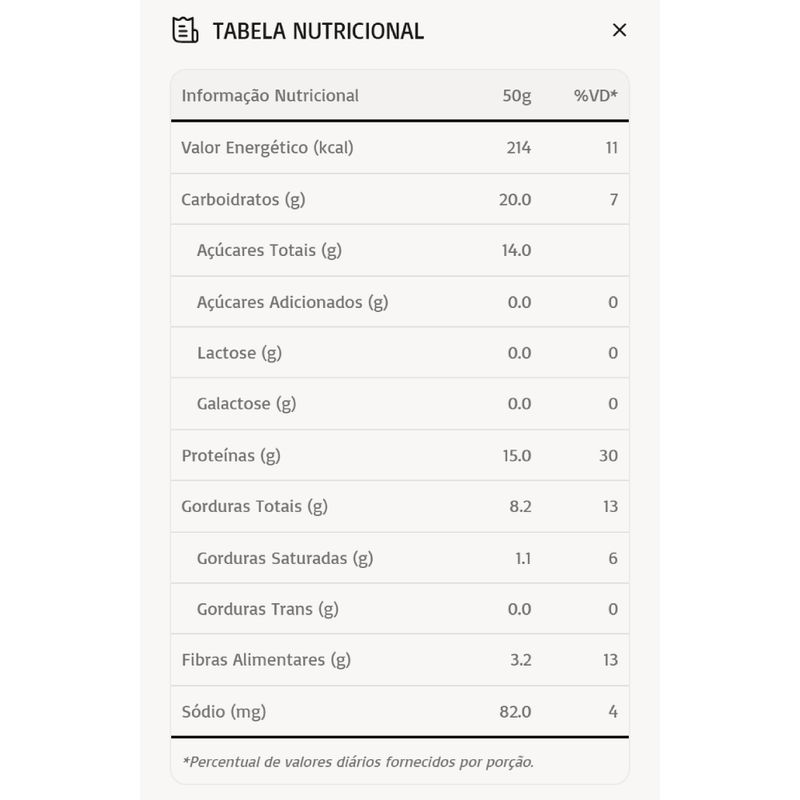The image size is (800, 800).
Task: Close the Tabela Nutricional panel
Action: [619, 30]
